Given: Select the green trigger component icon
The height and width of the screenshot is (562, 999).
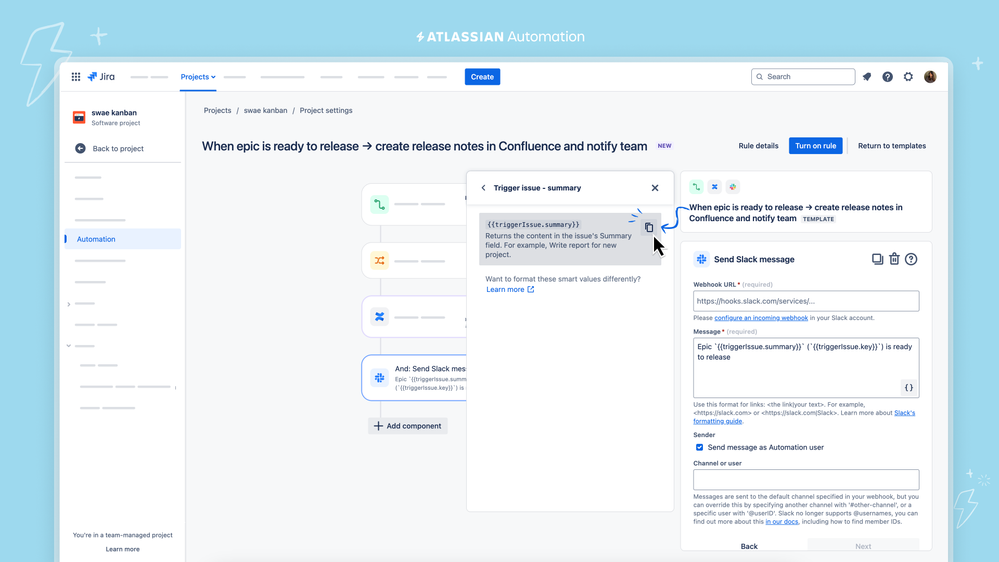Looking at the screenshot, I should (x=379, y=205).
